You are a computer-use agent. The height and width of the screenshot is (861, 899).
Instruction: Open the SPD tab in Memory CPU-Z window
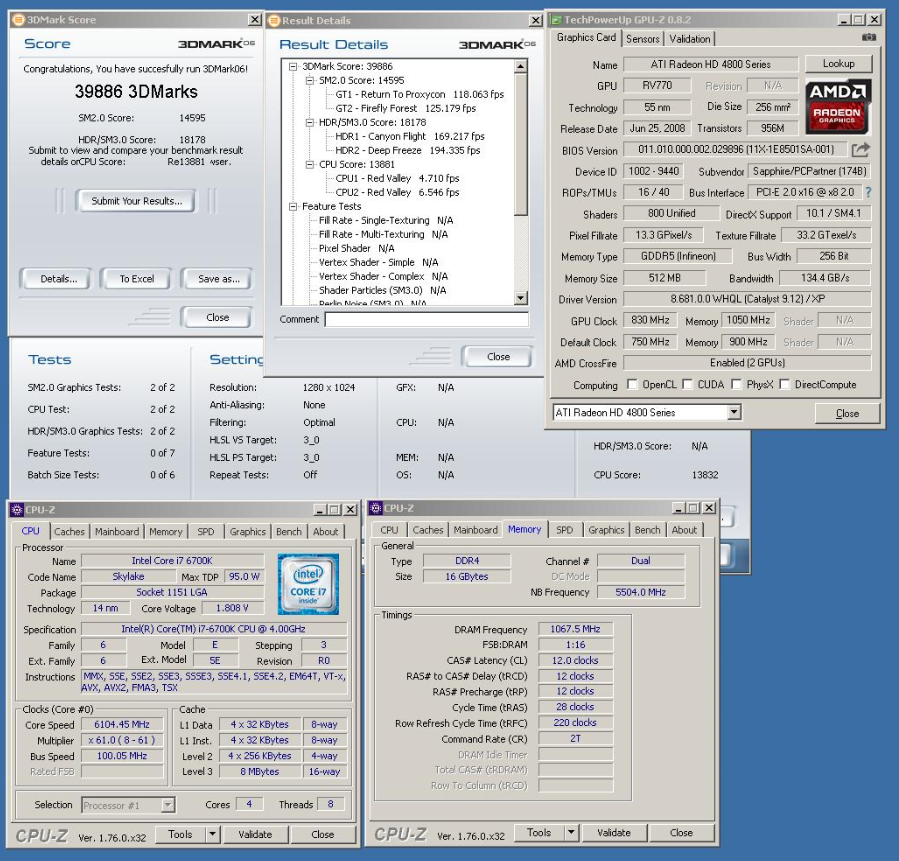point(564,530)
